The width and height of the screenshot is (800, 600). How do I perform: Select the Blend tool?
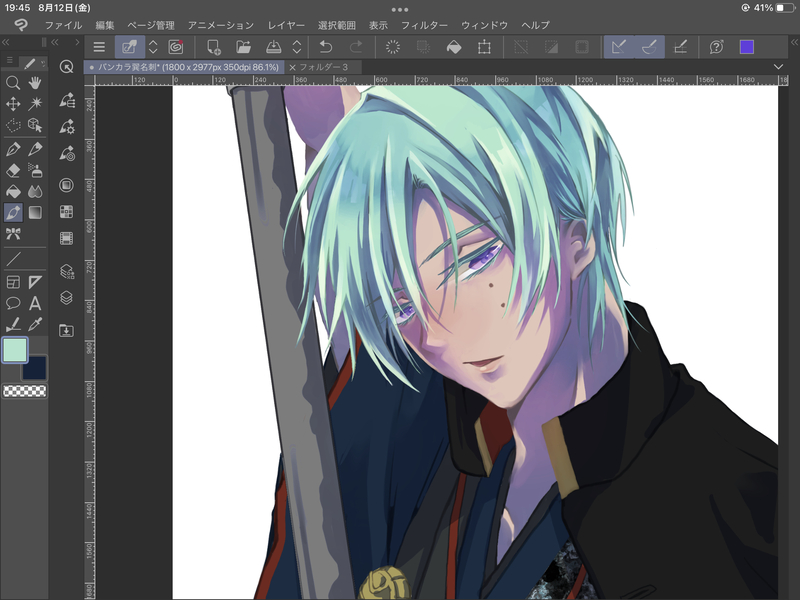[x=35, y=191]
